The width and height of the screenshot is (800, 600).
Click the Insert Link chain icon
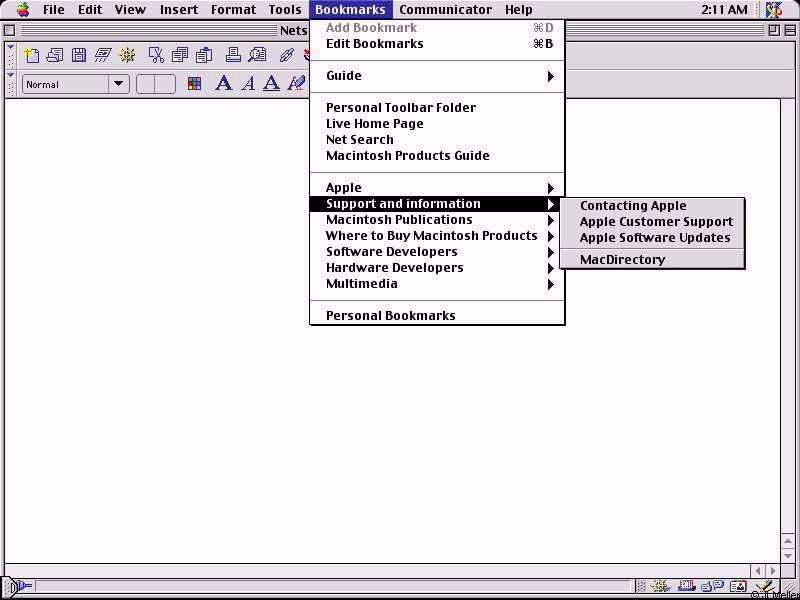[287, 55]
